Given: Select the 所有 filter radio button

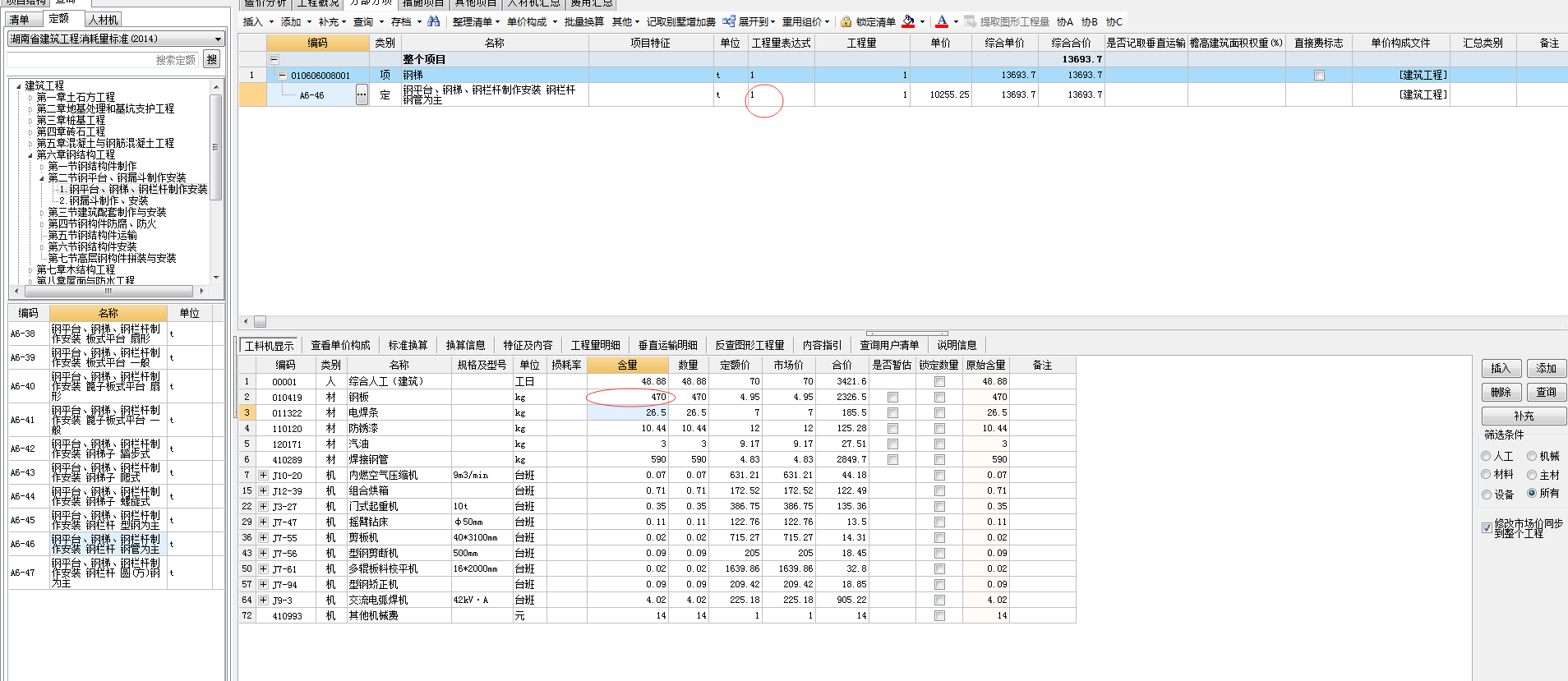Looking at the screenshot, I should tap(1532, 493).
